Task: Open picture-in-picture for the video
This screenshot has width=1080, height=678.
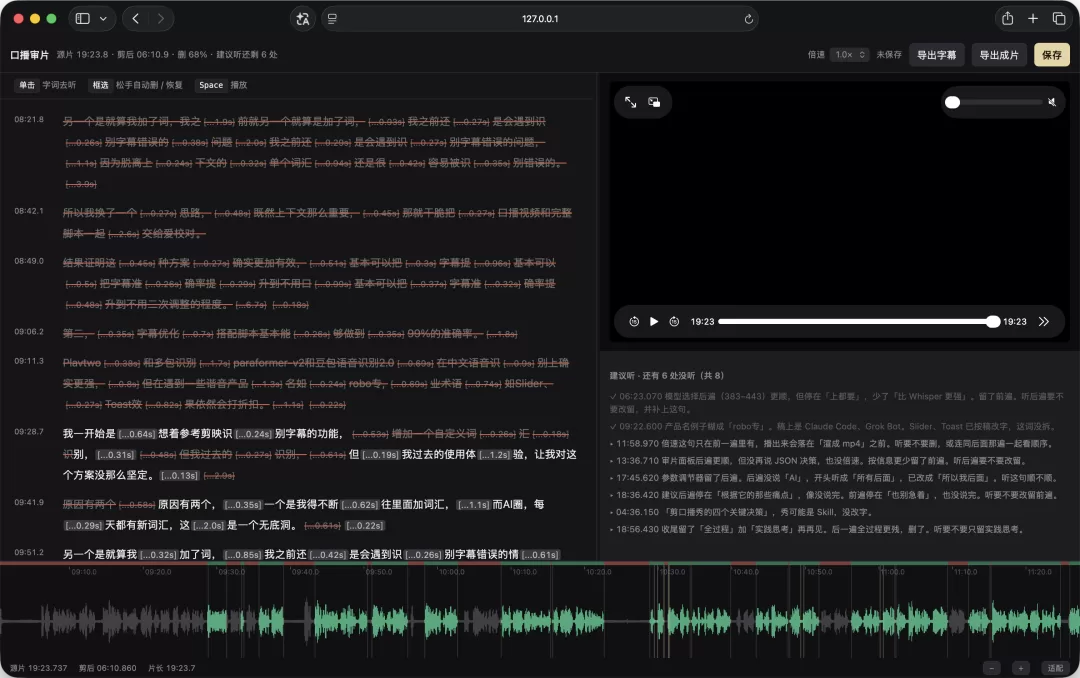Action: click(x=654, y=102)
